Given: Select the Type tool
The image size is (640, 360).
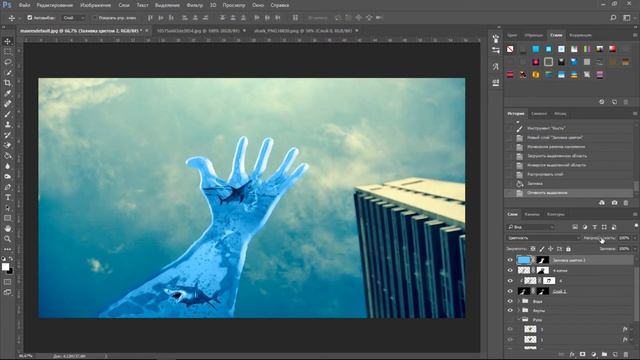Looking at the screenshot, I should coord(8,198).
